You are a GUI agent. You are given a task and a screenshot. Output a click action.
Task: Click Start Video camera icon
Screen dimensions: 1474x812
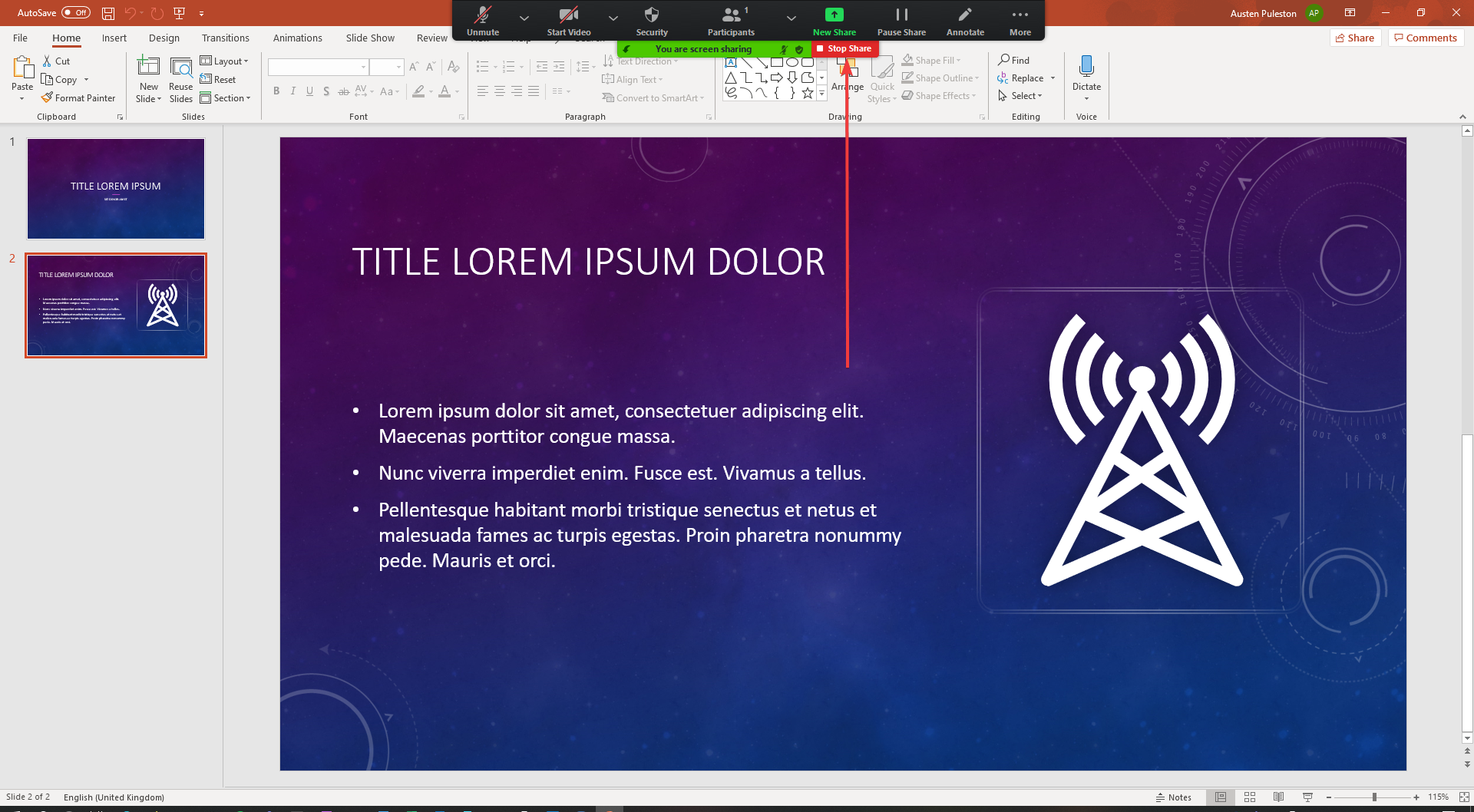(x=569, y=15)
